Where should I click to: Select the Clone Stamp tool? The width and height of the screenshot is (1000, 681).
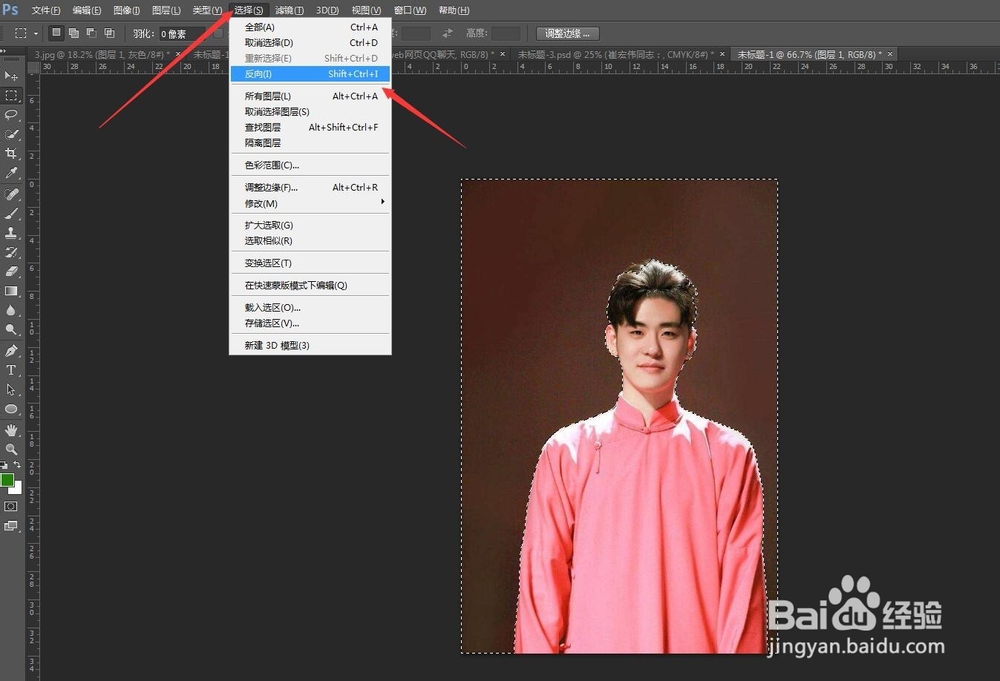pyautogui.click(x=11, y=233)
